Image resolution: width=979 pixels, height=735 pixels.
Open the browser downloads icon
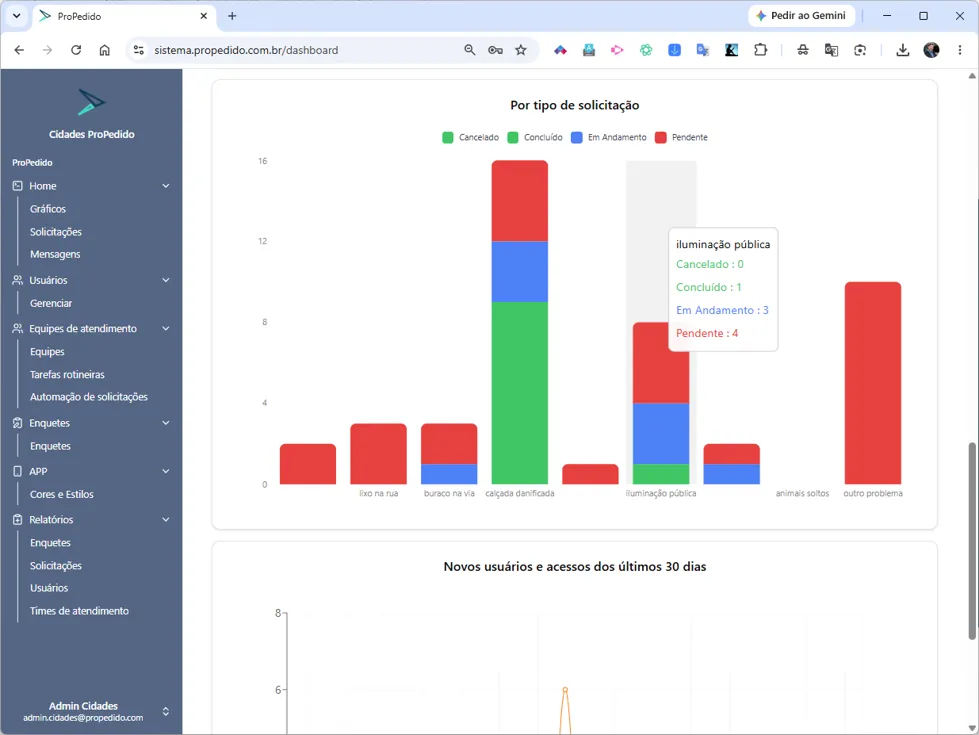coord(902,50)
